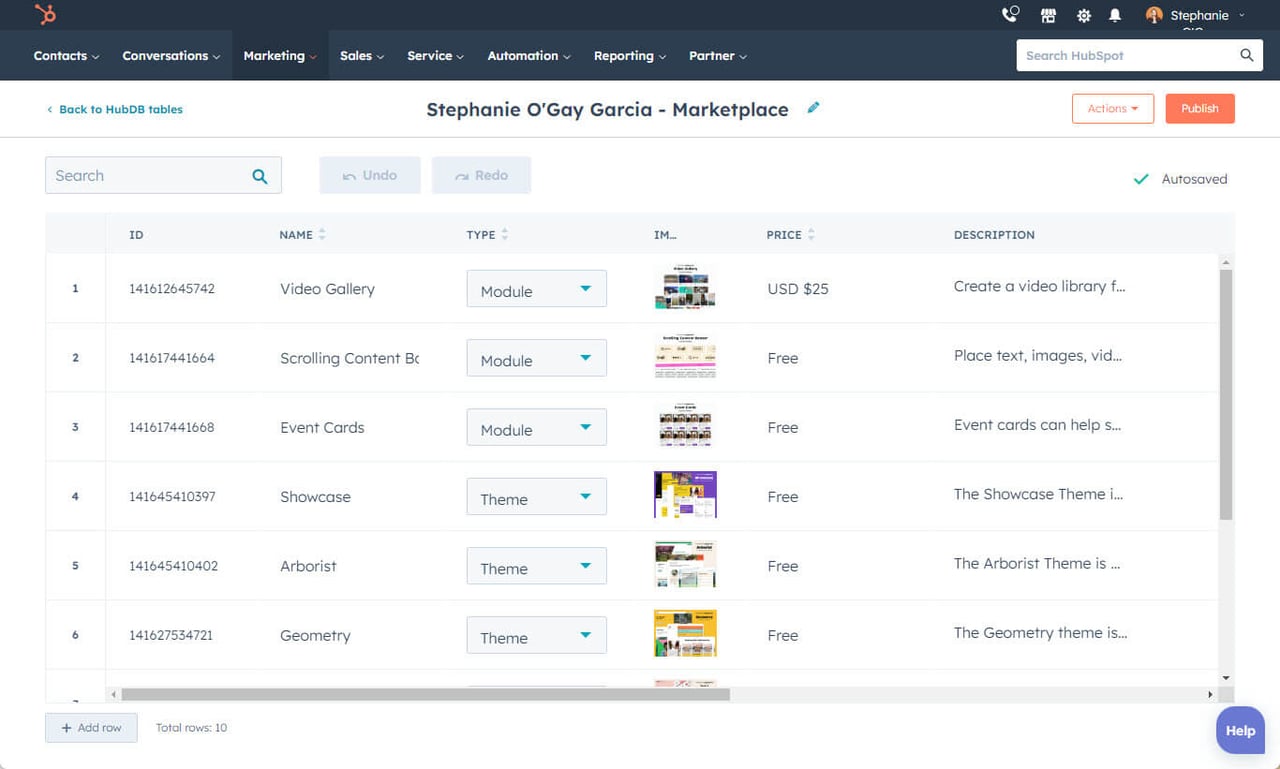Click the Scrolling Content image thumbnail

685,356
